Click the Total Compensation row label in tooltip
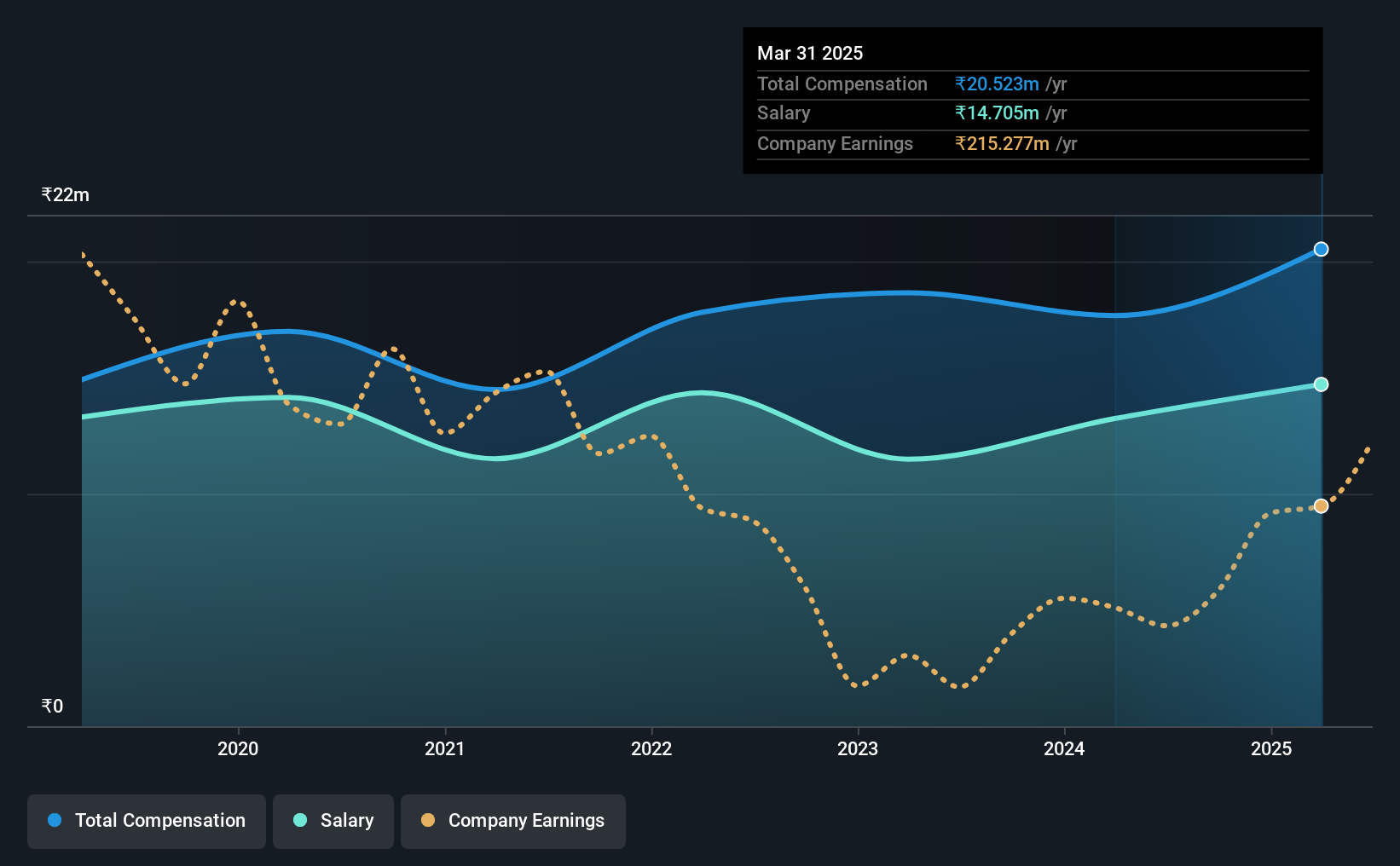Viewport: 1400px width, 866px height. tap(842, 84)
